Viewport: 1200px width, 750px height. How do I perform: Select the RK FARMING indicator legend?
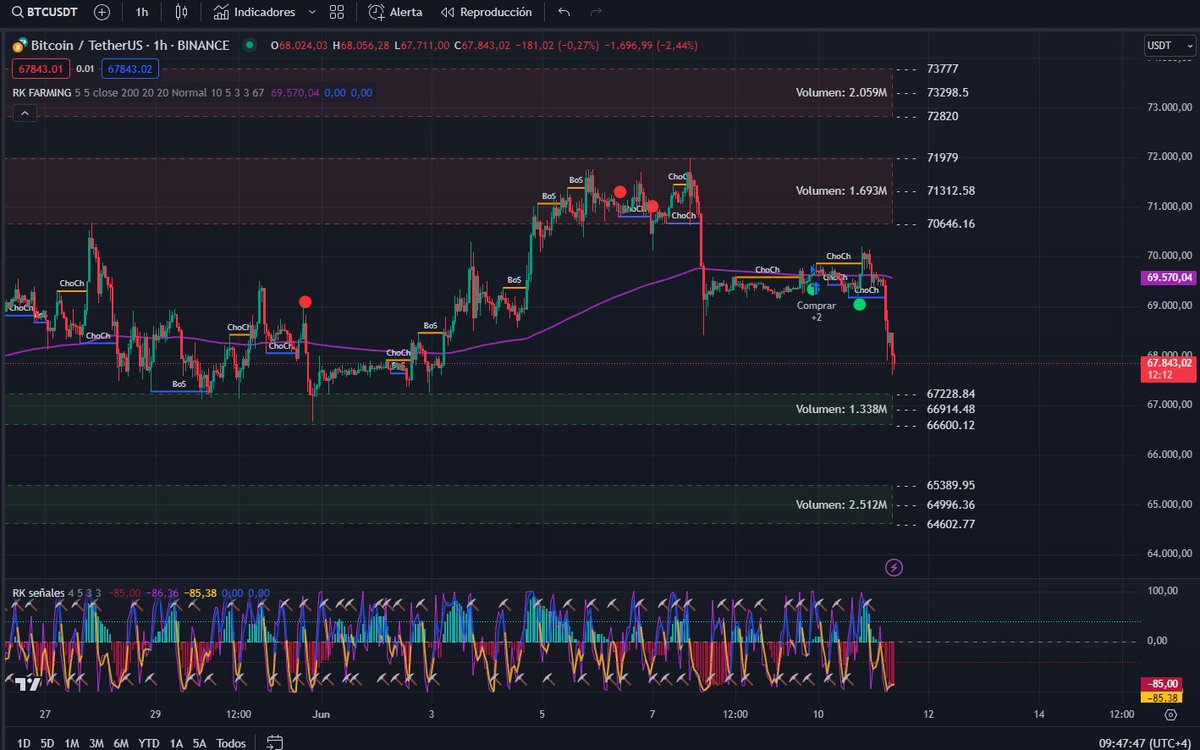coord(41,92)
